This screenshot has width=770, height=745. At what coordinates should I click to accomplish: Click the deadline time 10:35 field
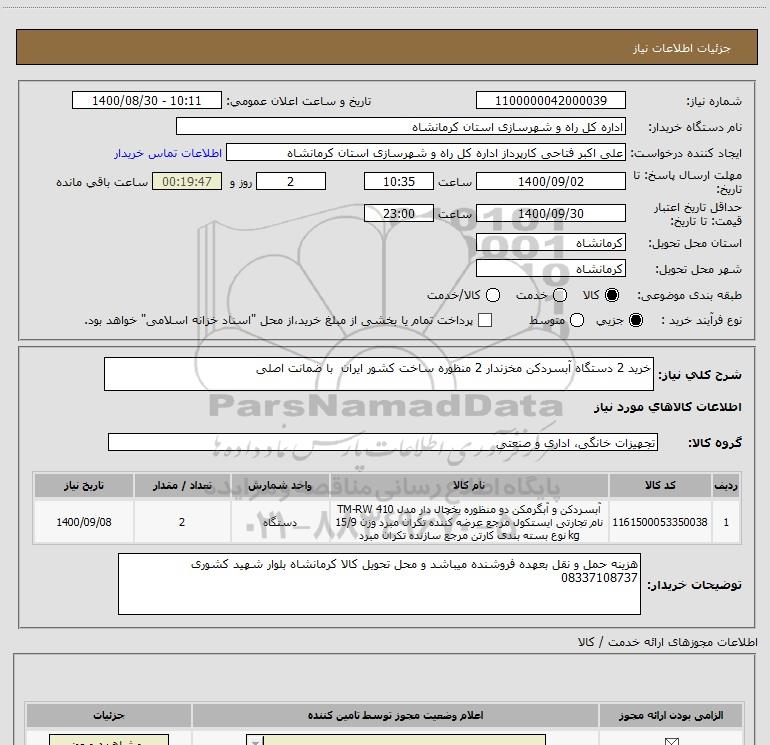click(x=399, y=181)
